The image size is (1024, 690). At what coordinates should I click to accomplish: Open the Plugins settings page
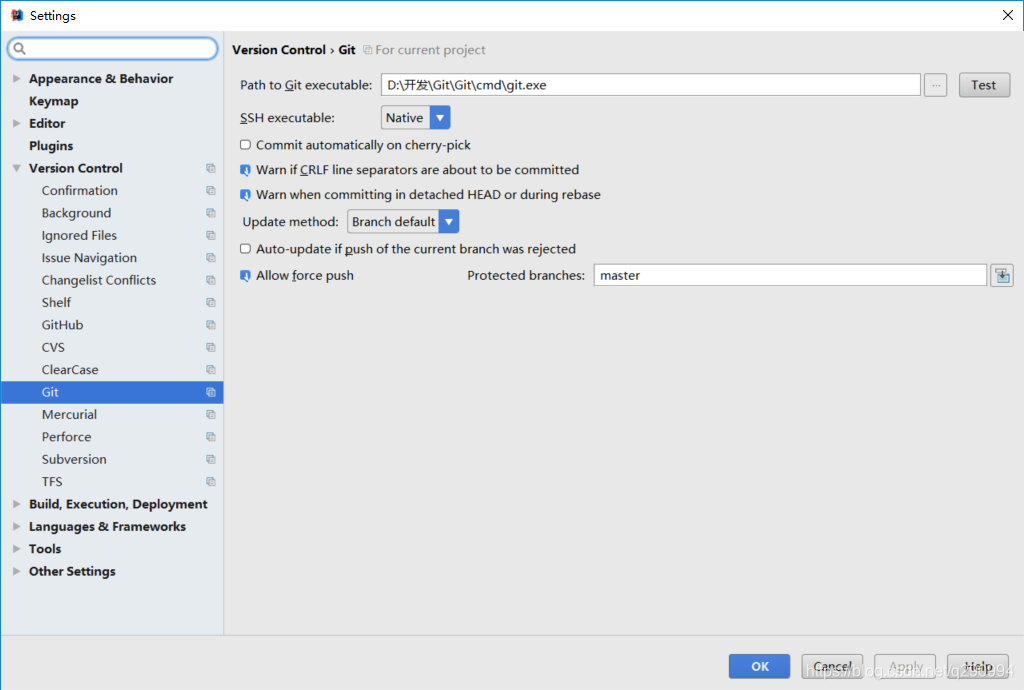click(x=51, y=146)
